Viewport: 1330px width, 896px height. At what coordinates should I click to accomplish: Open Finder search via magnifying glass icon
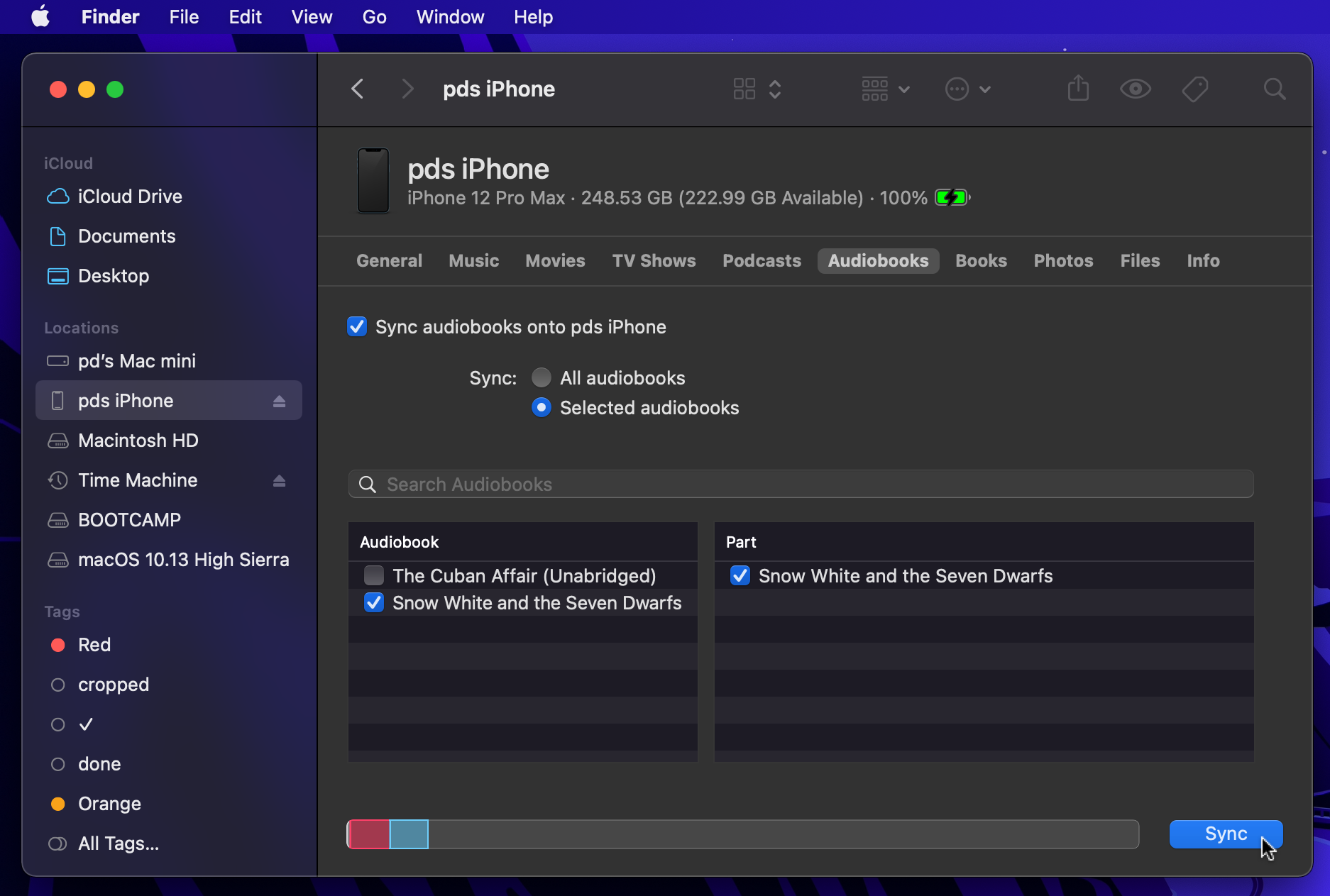[1274, 89]
